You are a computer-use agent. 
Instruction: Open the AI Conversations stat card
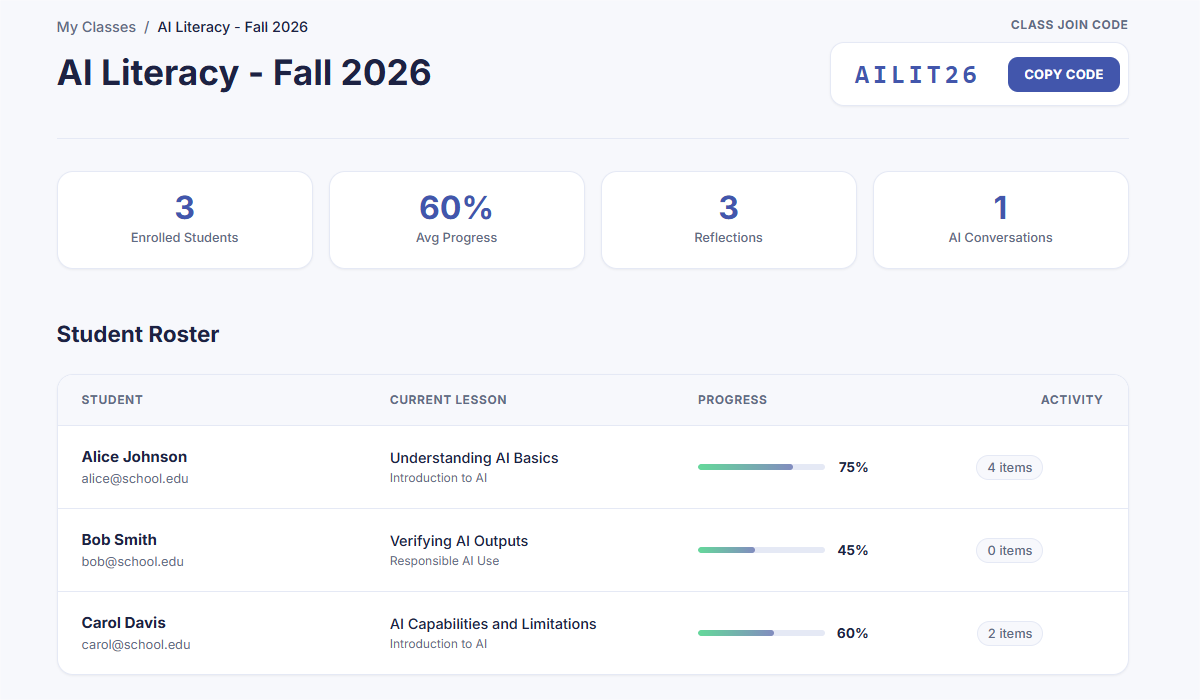pyautogui.click(x=1001, y=220)
